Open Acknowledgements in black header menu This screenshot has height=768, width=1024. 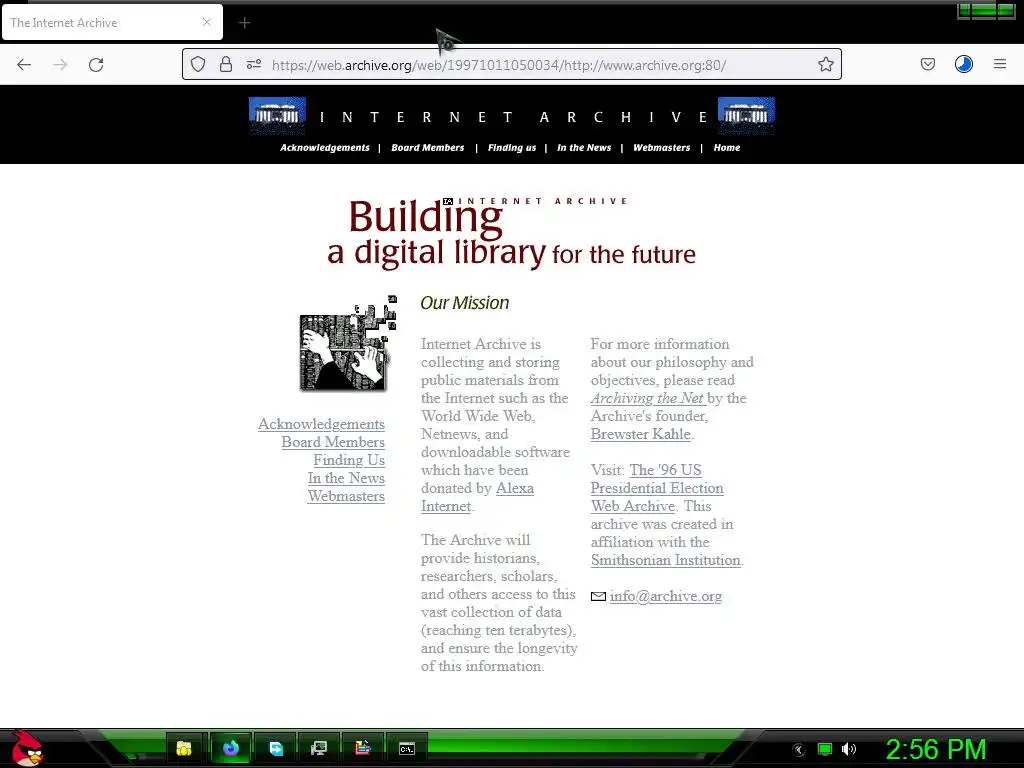tap(325, 148)
